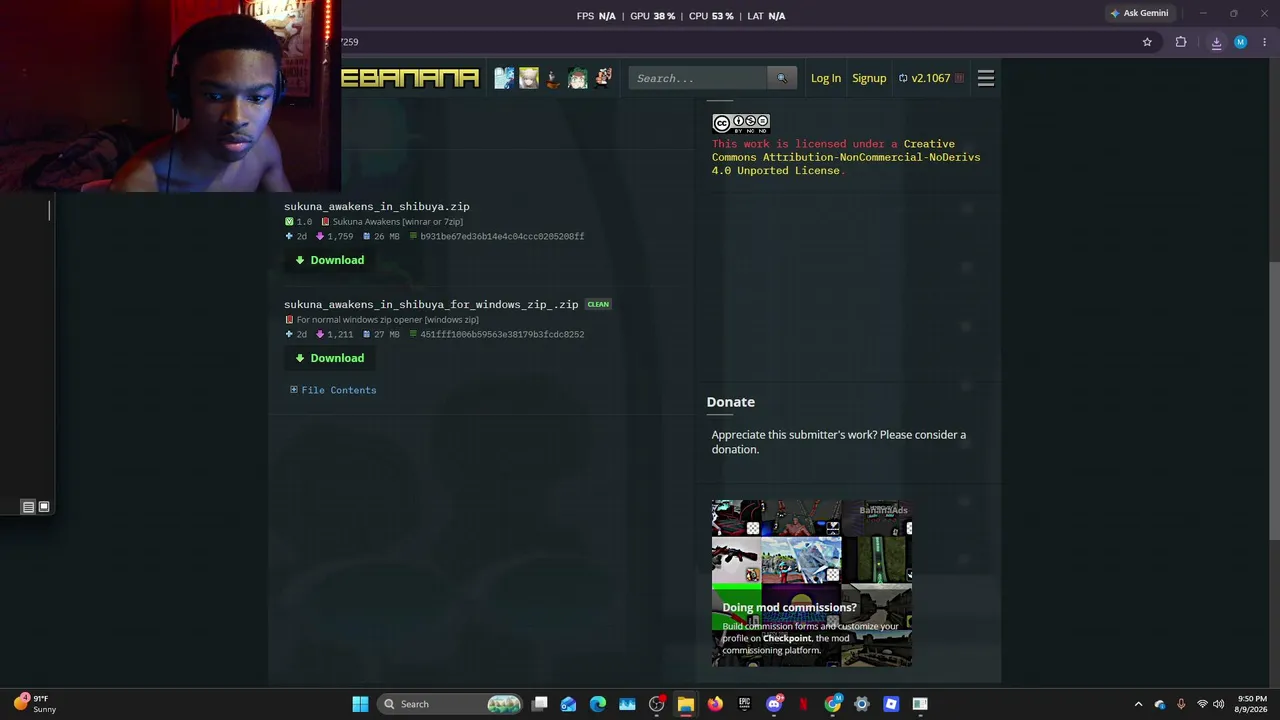Open the blonde character game icon
The image size is (1280, 720).
click(x=529, y=78)
